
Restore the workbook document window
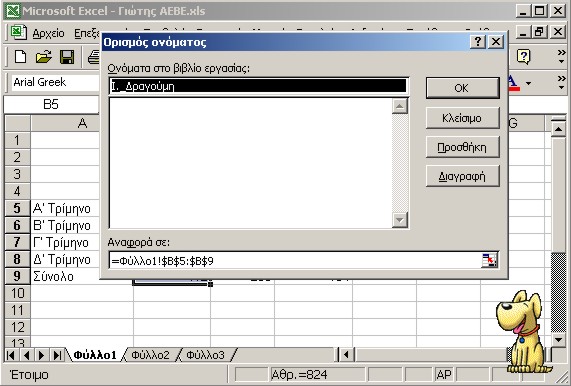(x=540, y=32)
